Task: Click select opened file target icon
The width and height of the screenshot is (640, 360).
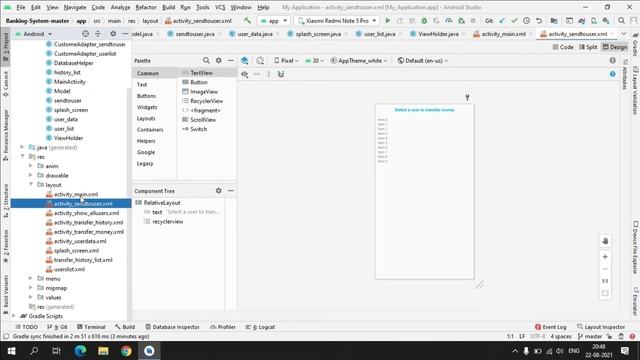Action: coord(85,34)
